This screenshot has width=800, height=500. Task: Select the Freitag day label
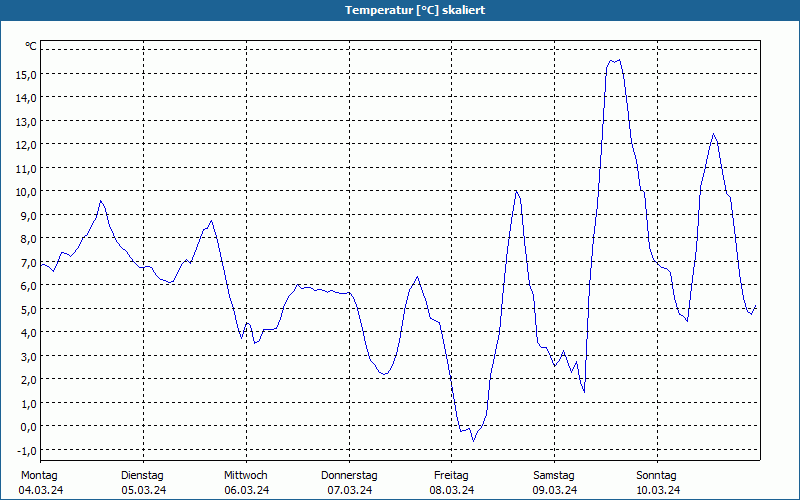[x=451, y=476]
